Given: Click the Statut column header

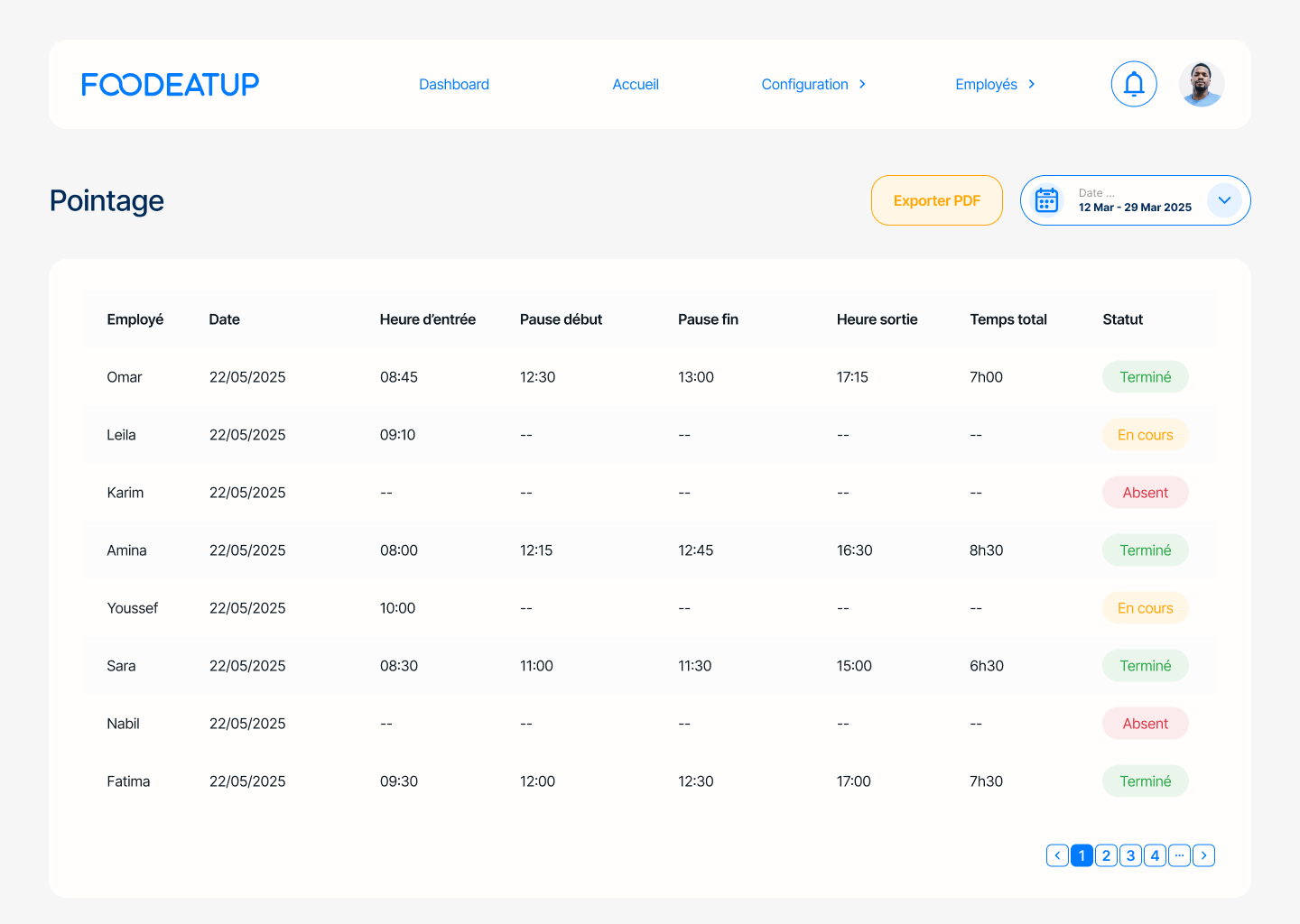Looking at the screenshot, I should tap(1122, 319).
